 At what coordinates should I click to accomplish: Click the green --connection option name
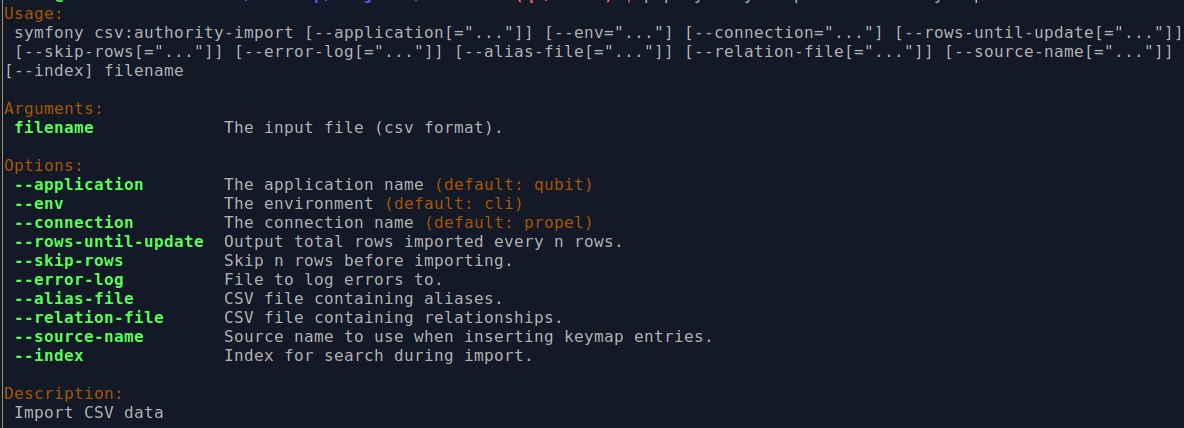point(74,222)
